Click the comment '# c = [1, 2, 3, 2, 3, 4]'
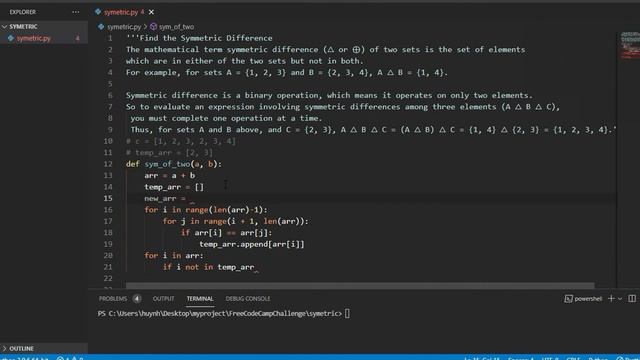The width and height of the screenshot is (640, 360). coord(181,141)
